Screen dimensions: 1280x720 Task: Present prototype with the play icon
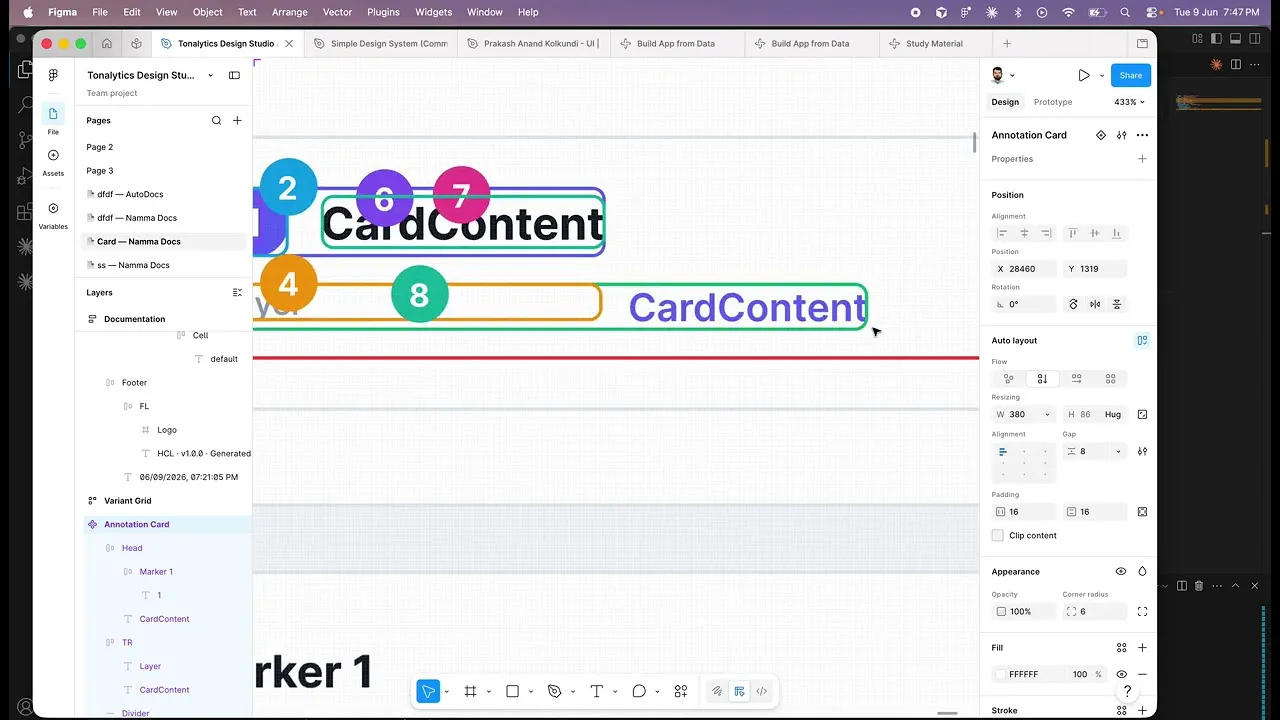pyautogui.click(x=1083, y=75)
